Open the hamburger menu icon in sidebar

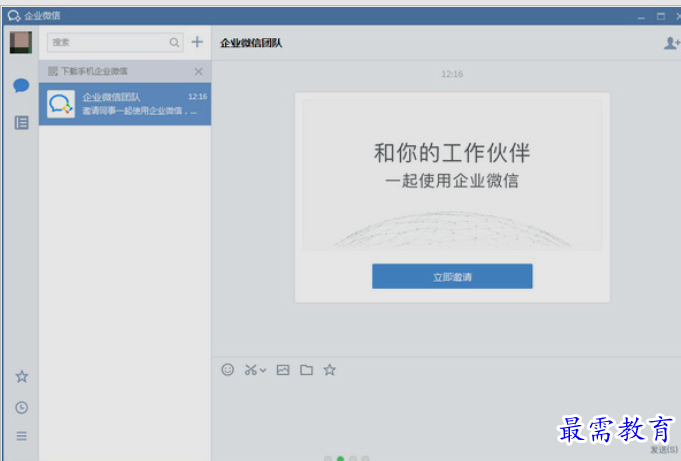[22, 436]
